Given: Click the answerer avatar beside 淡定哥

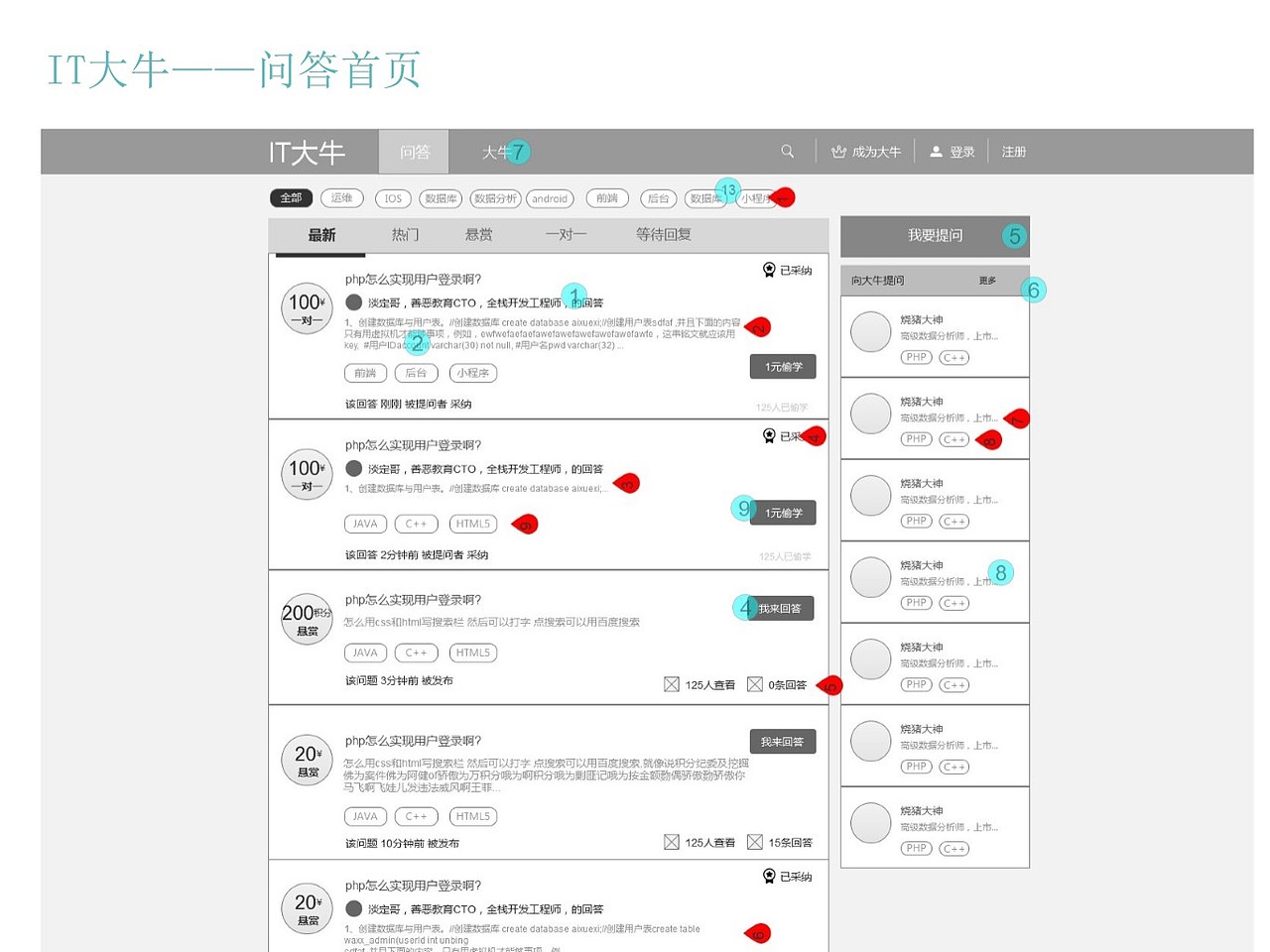Looking at the screenshot, I should 354,301.
